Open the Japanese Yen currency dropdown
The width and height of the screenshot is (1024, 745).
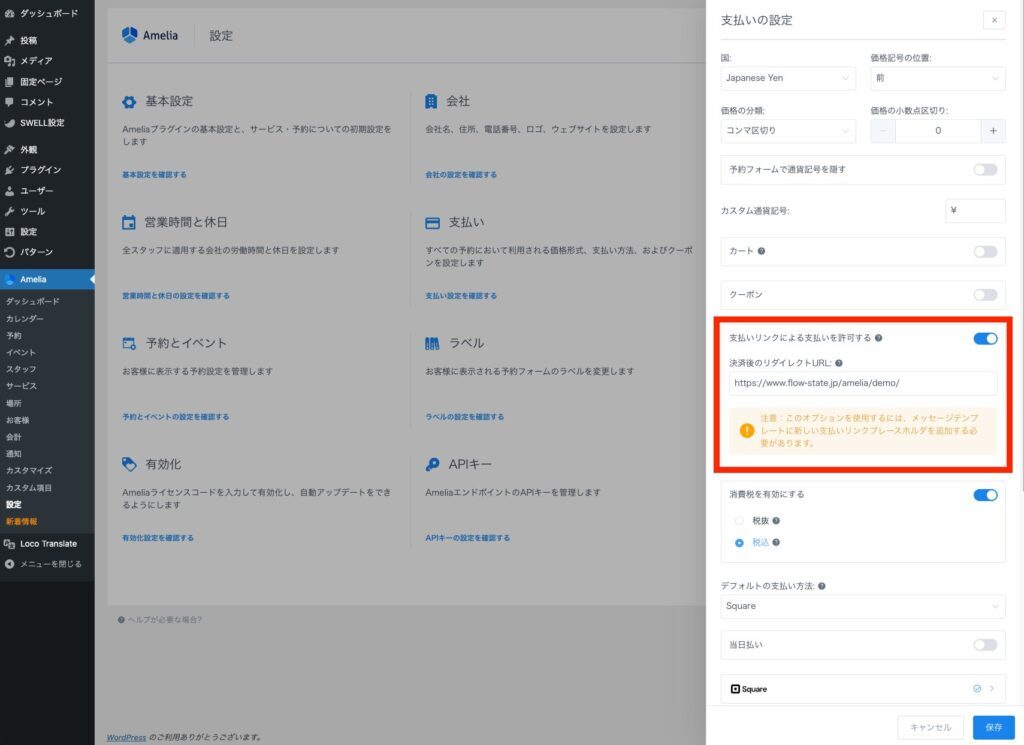coord(788,78)
